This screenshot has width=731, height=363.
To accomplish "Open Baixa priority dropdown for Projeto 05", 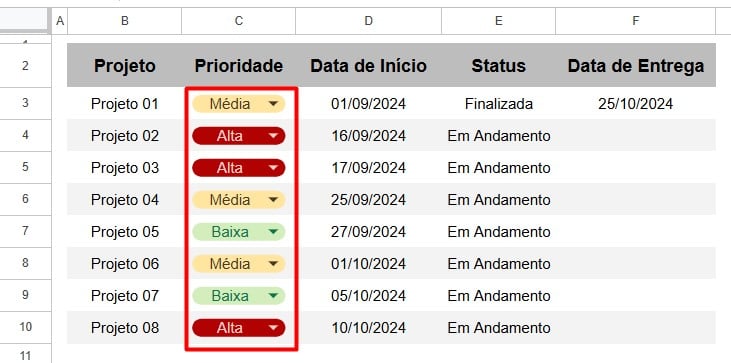I will pos(238,232).
